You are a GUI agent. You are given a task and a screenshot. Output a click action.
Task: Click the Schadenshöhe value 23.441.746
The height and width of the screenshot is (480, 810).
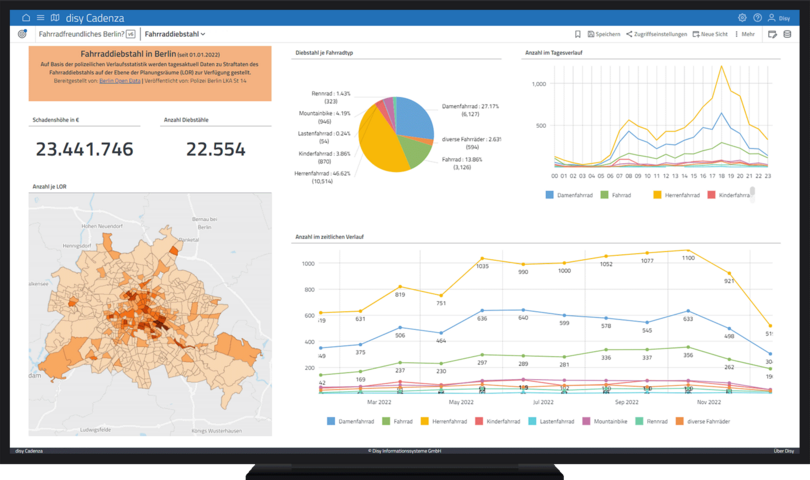click(x=84, y=149)
